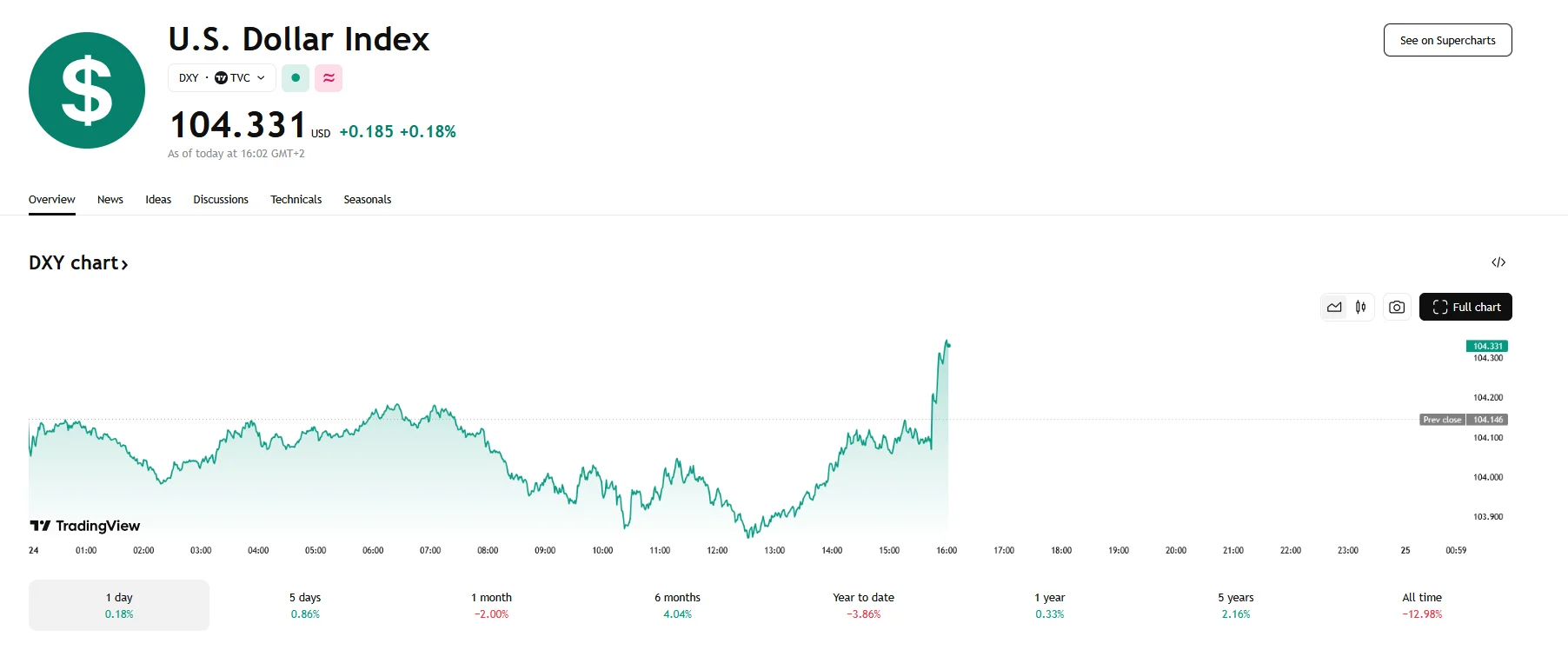Viewport: 1568px width, 650px height.
Task: Open the DXY TVC symbol source dropdown
Action: pyautogui.click(x=222, y=78)
